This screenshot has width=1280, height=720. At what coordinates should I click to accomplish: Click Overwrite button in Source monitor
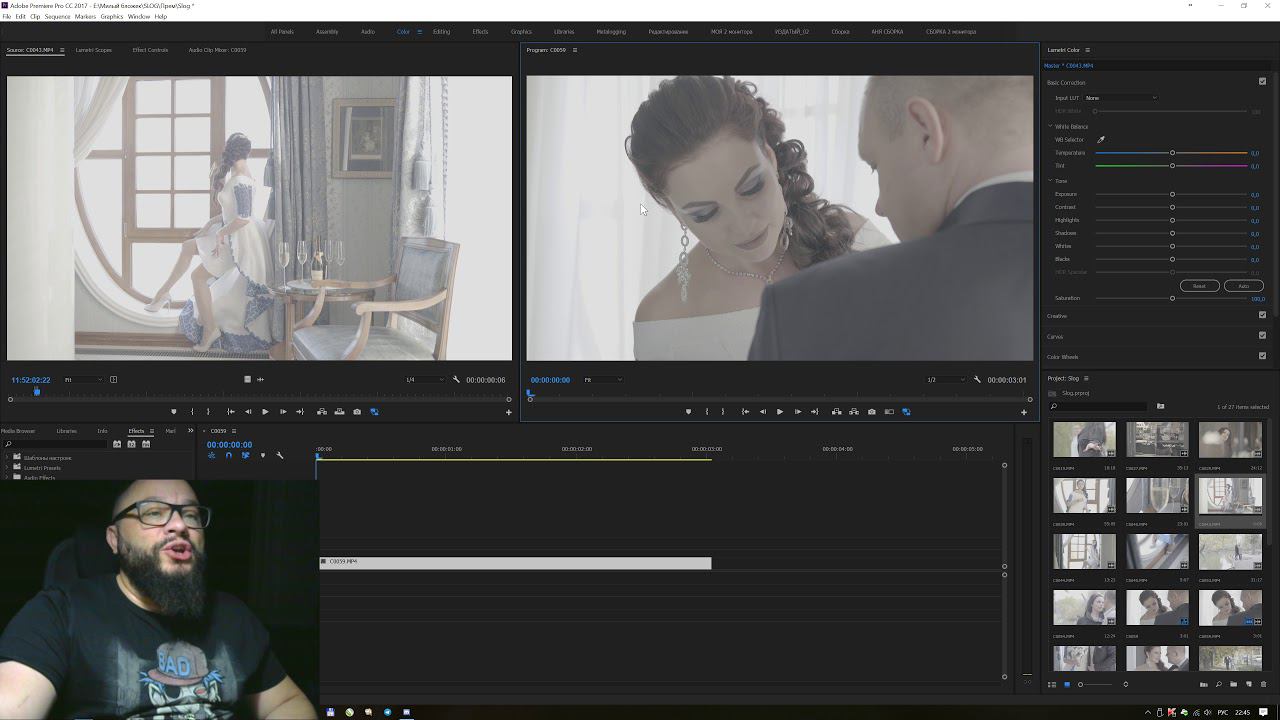click(339, 411)
